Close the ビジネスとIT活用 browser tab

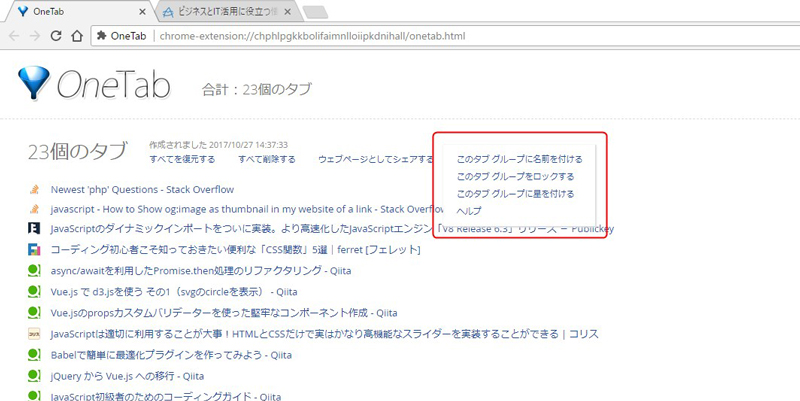pyautogui.click(x=288, y=12)
